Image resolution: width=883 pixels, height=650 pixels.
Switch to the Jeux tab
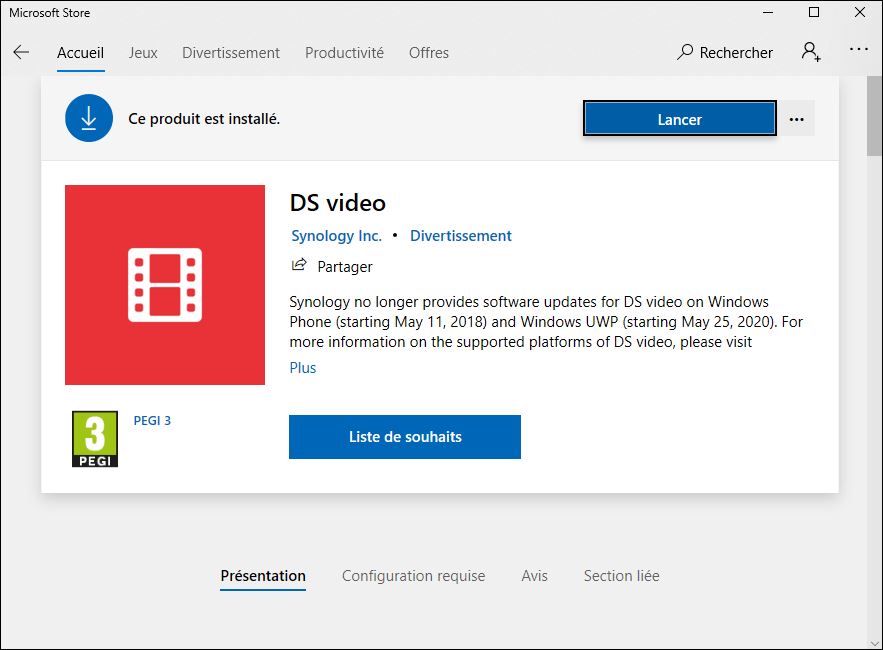[x=143, y=53]
